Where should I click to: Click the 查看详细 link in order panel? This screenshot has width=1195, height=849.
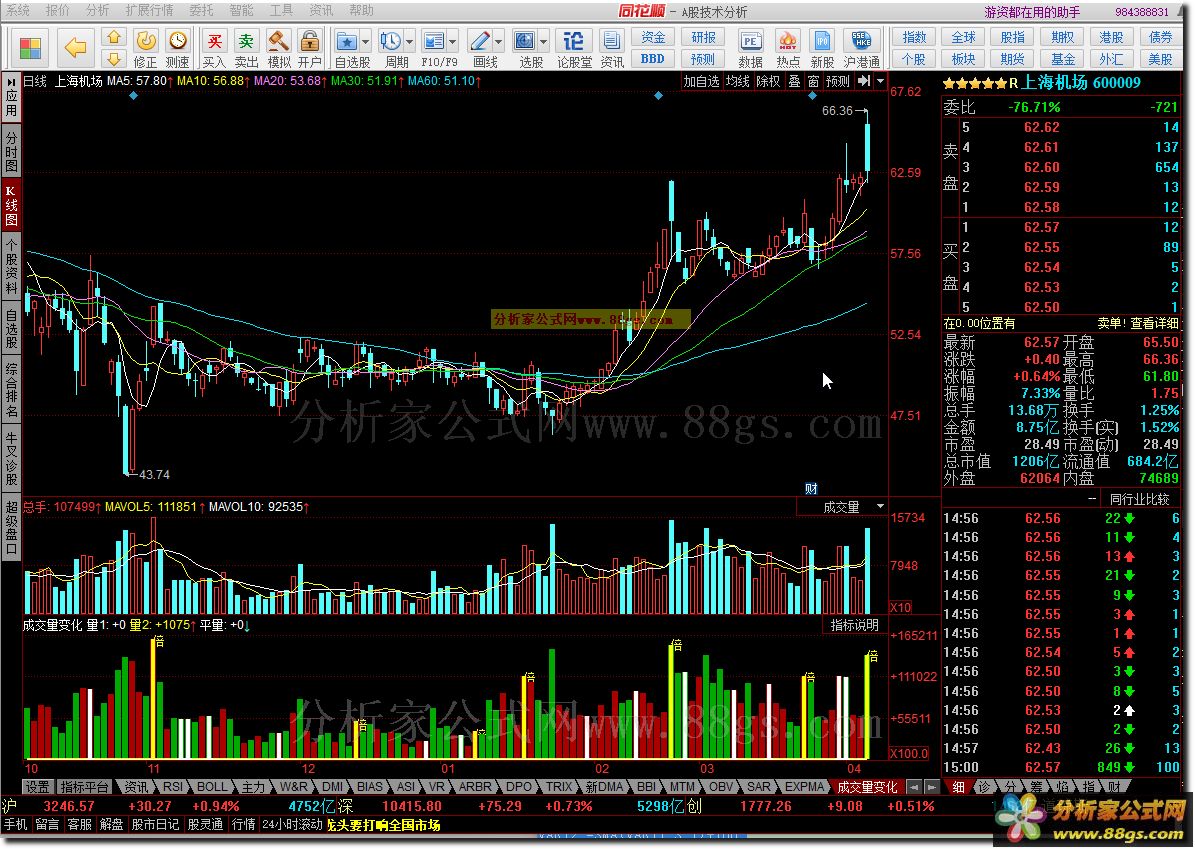click(x=1154, y=323)
